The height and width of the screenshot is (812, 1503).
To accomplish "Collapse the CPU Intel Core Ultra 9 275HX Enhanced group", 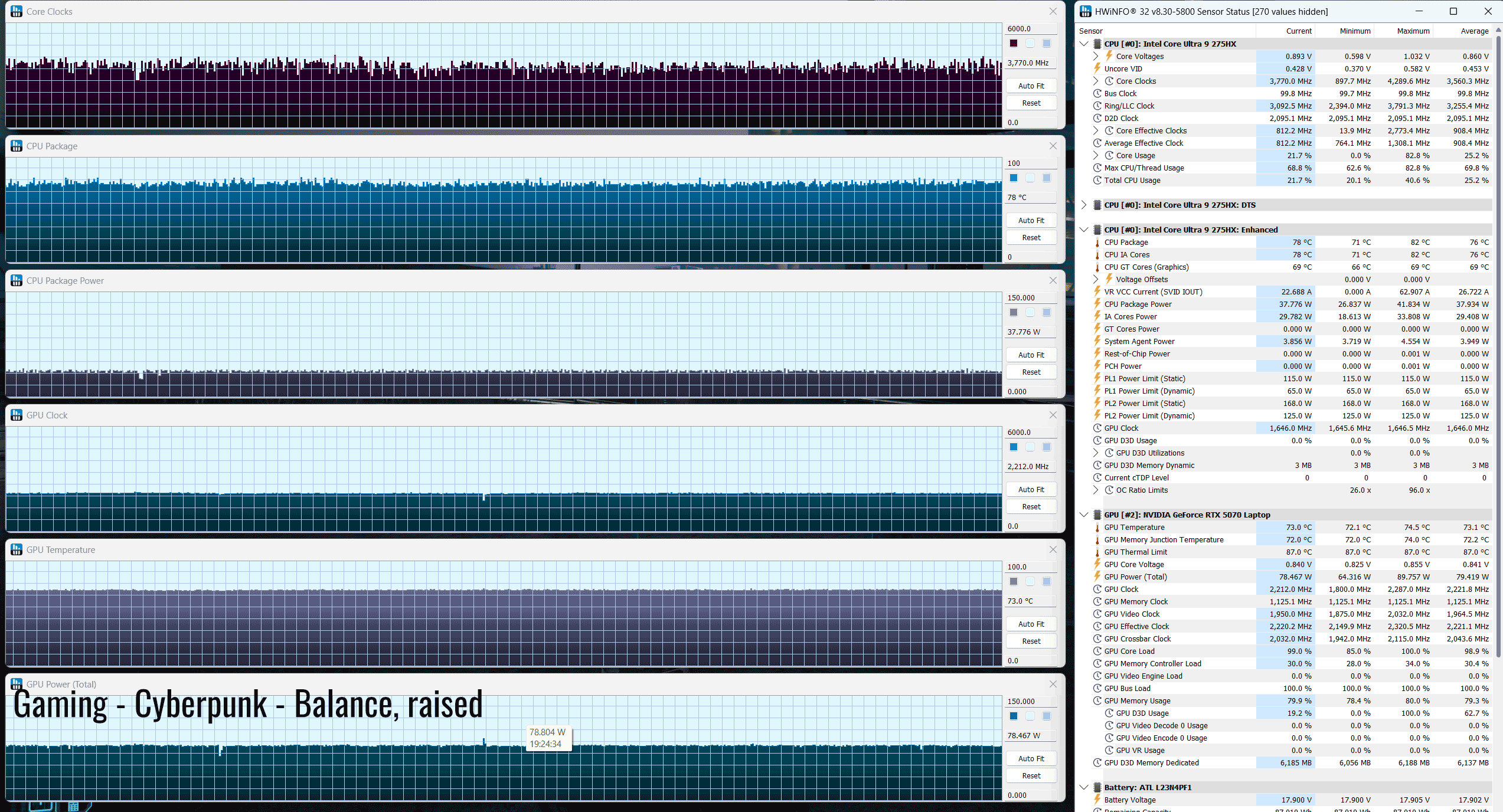I will pos(1084,230).
